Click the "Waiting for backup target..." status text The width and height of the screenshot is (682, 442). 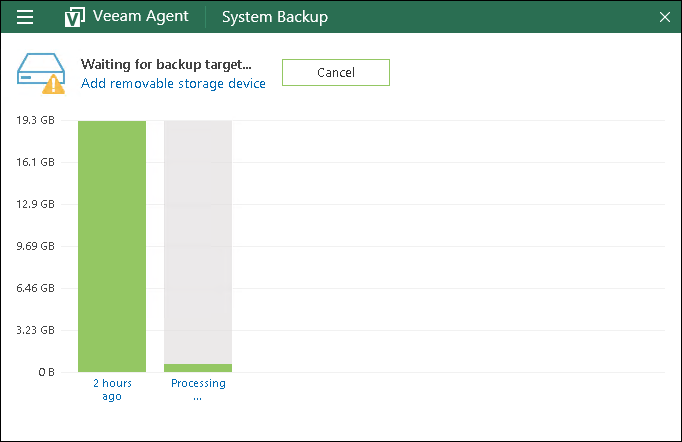[x=166, y=64]
